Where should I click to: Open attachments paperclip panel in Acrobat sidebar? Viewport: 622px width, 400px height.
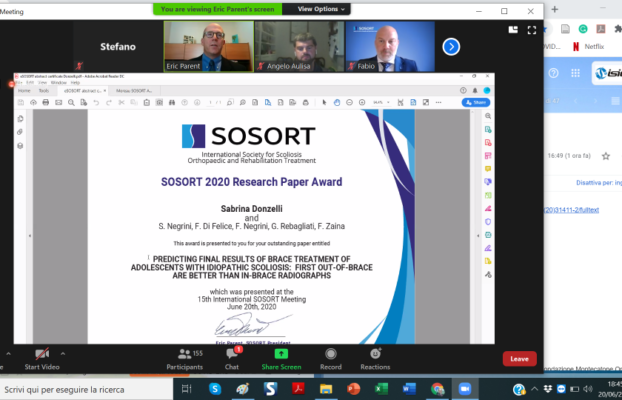[x=20, y=132]
